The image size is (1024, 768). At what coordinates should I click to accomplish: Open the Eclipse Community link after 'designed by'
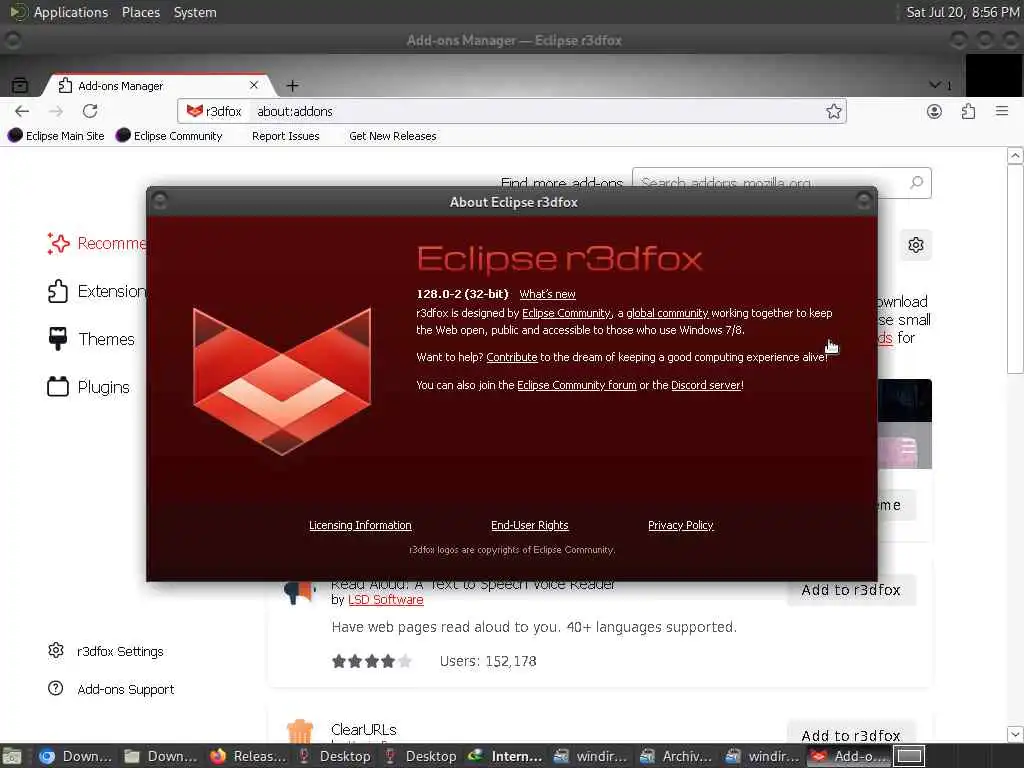566,313
